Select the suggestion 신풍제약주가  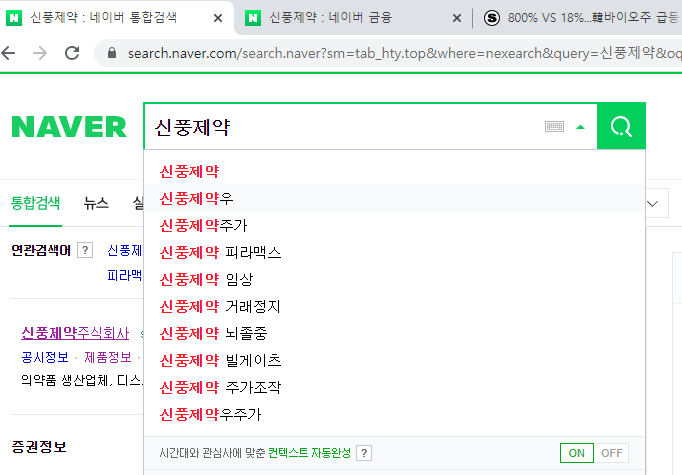coord(394,226)
